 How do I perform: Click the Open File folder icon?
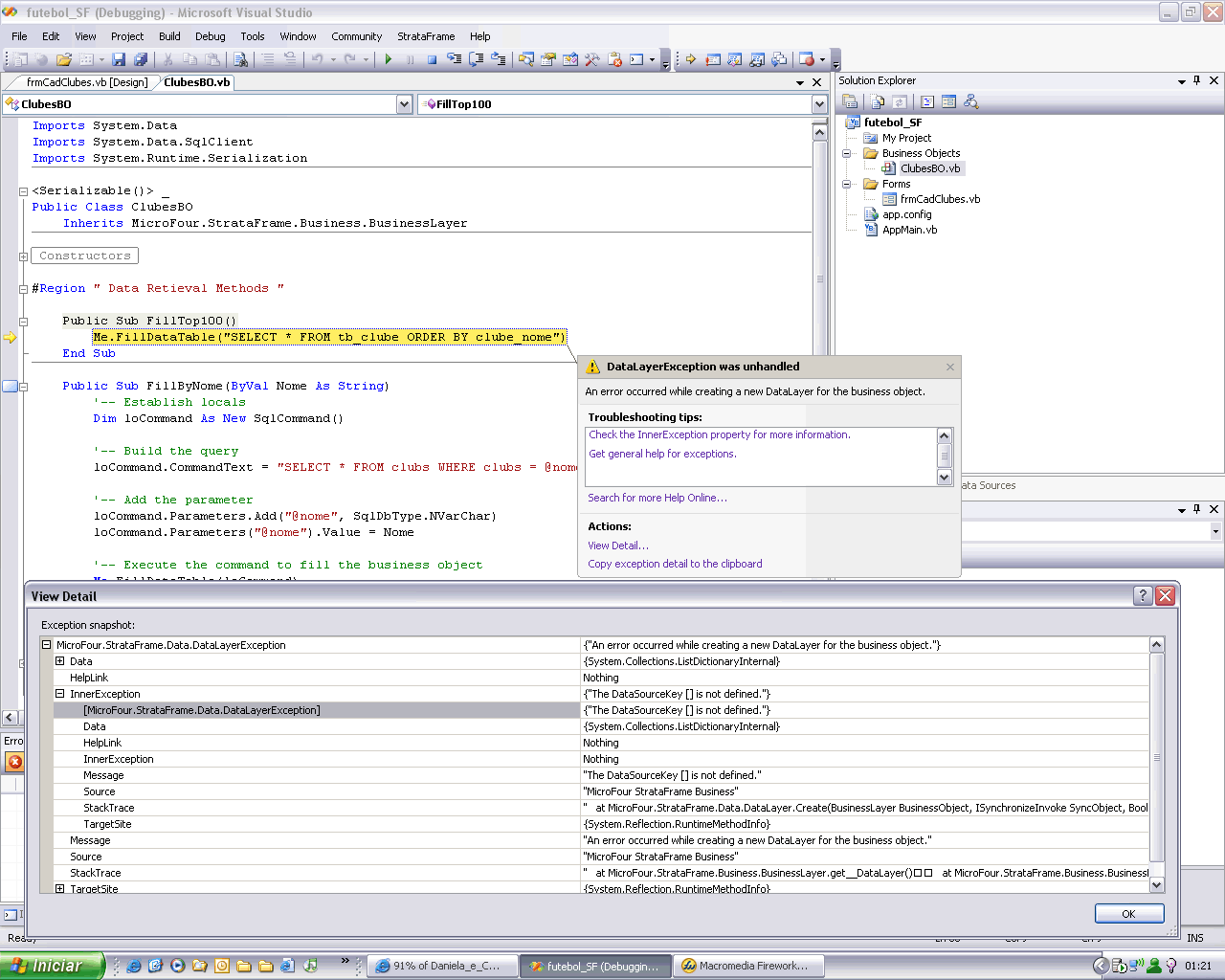[64, 59]
